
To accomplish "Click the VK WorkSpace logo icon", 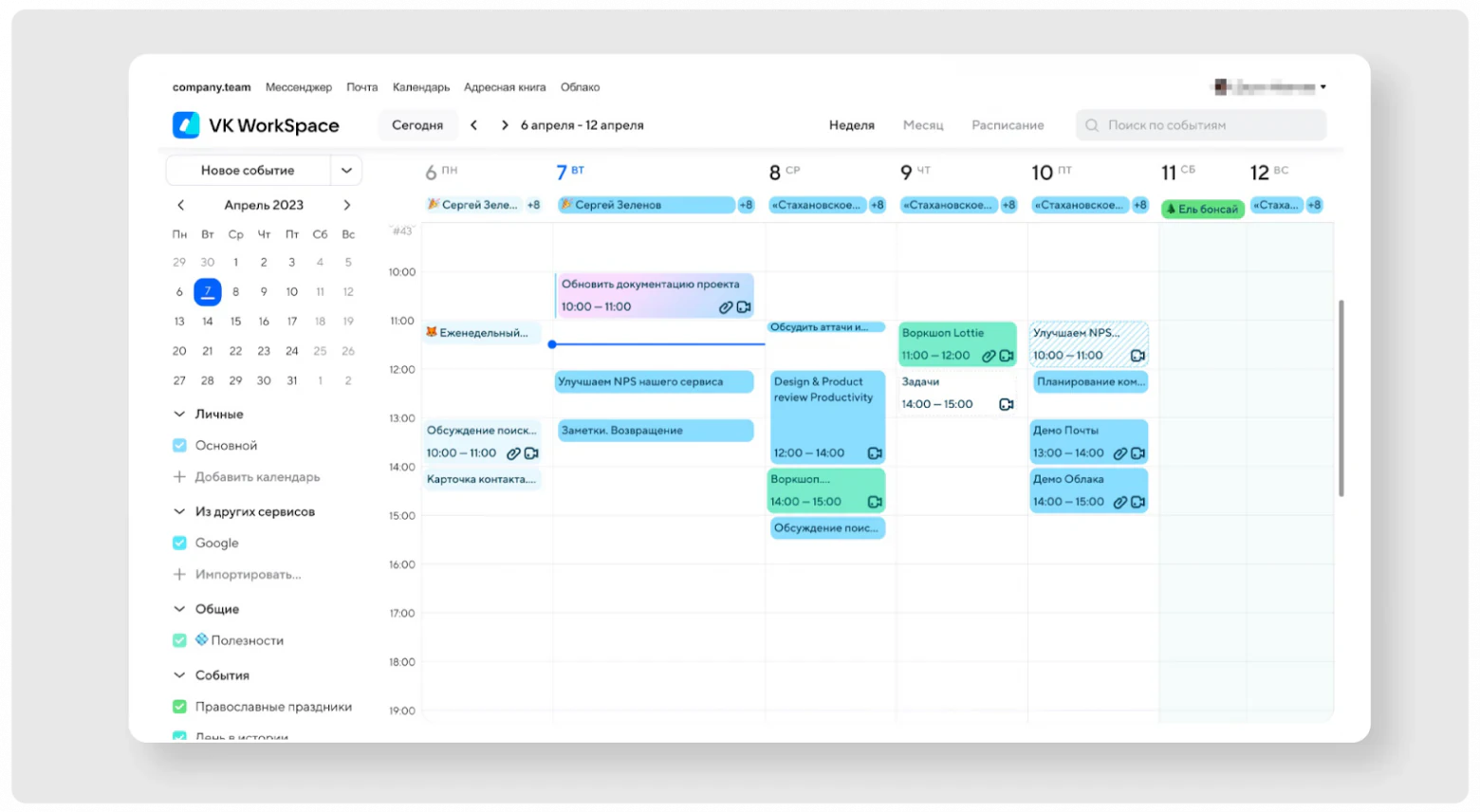I will tap(186, 125).
